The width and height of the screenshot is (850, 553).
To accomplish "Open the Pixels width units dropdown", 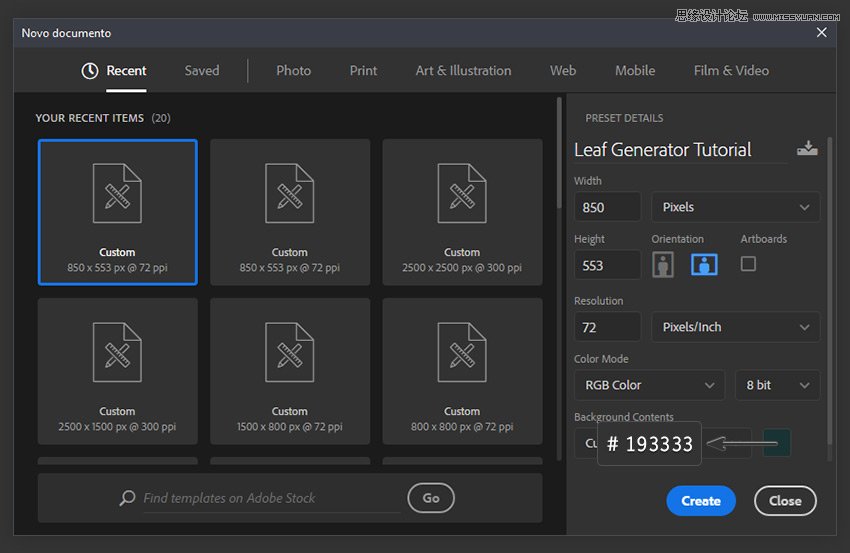I will (735, 207).
